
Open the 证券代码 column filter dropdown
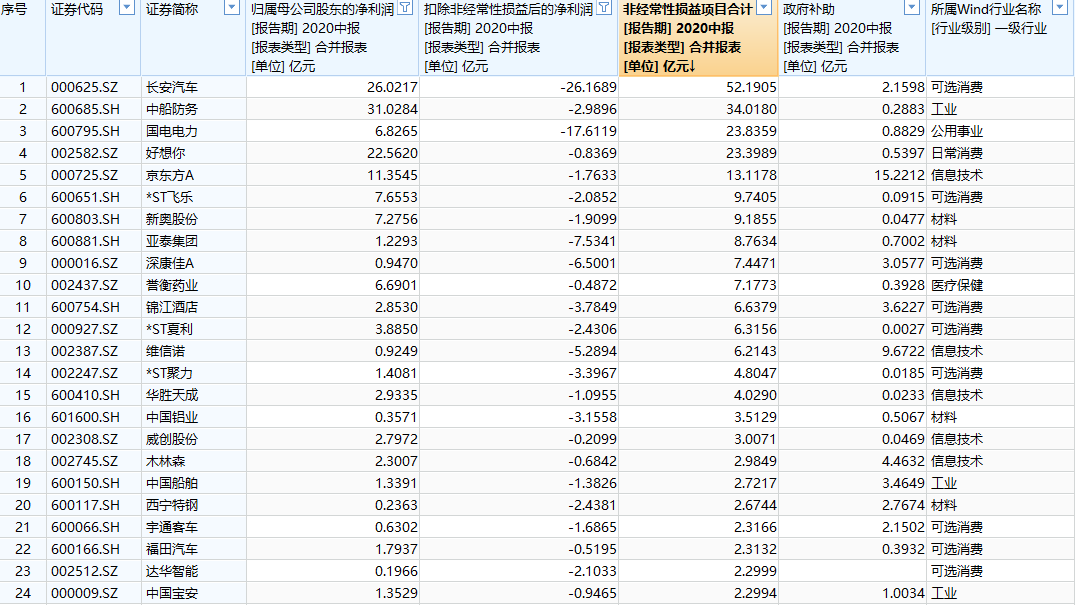pyautogui.click(x=127, y=8)
